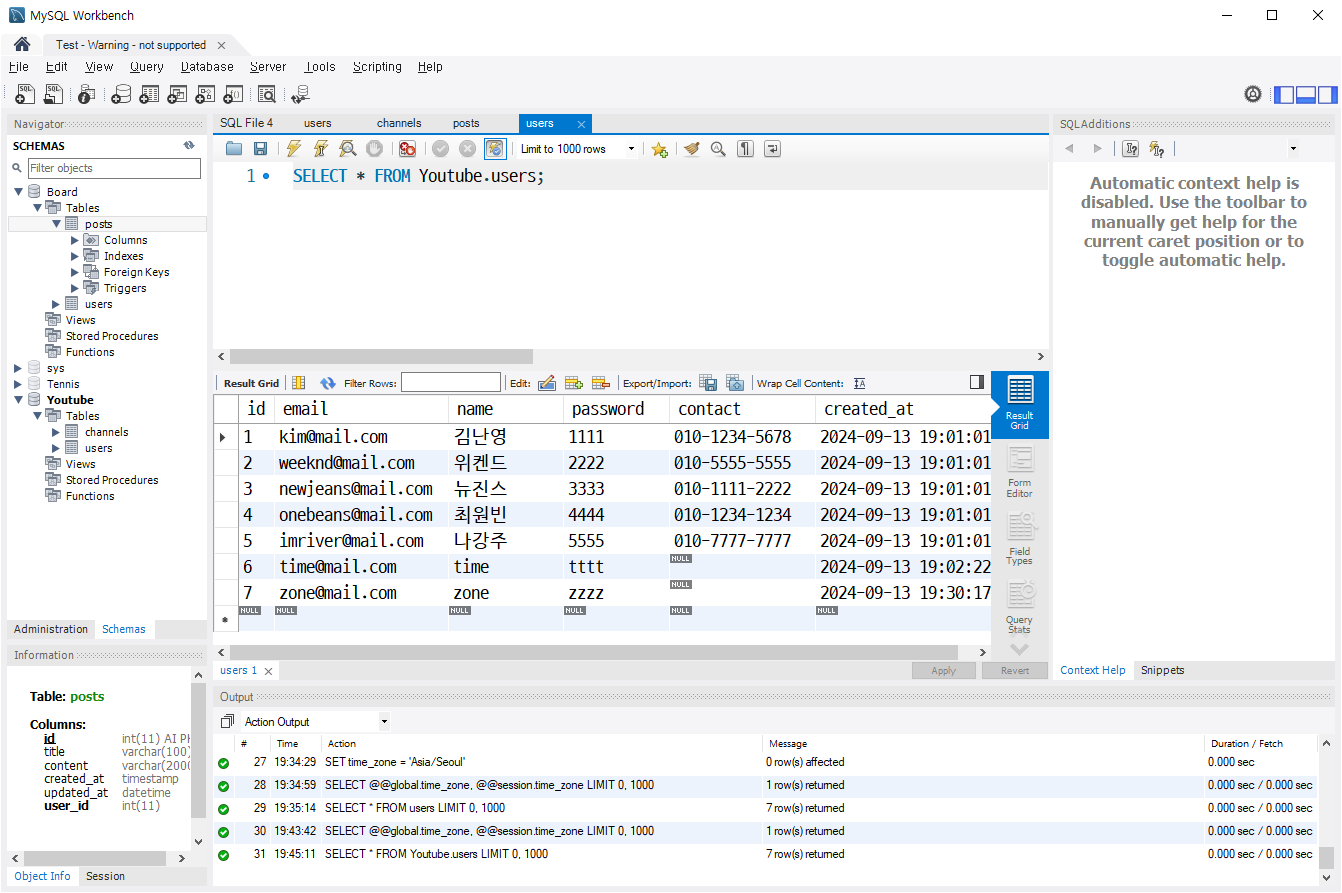
Task: Toggle invisible characters pilcrow icon
Action: pos(745,149)
